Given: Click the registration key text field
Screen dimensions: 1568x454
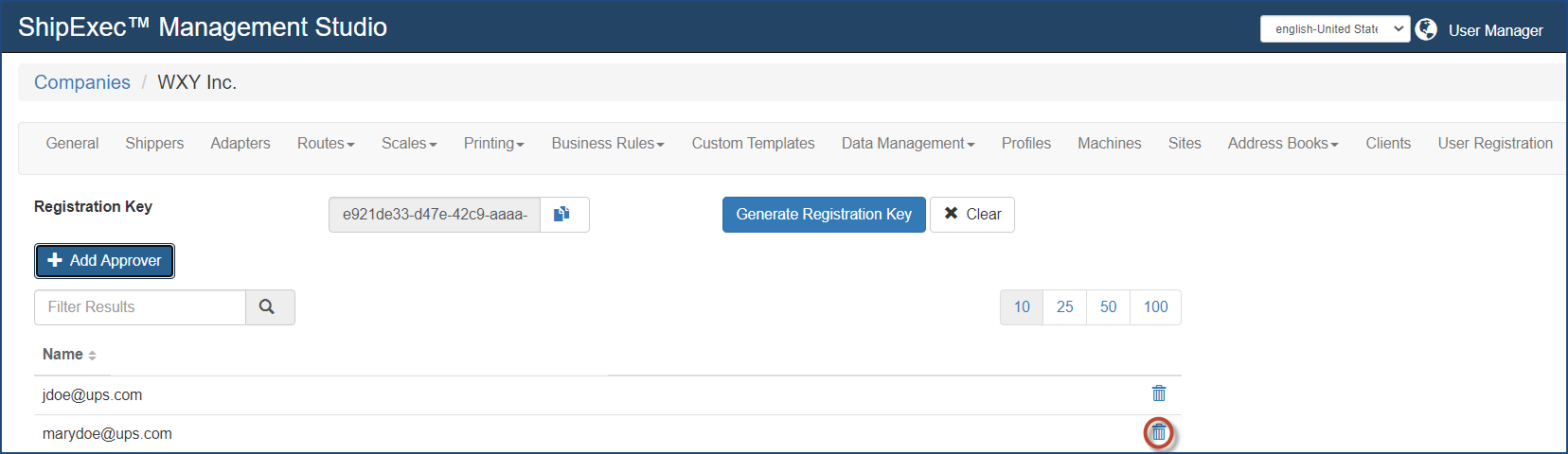Looking at the screenshot, I should pyautogui.click(x=435, y=215).
